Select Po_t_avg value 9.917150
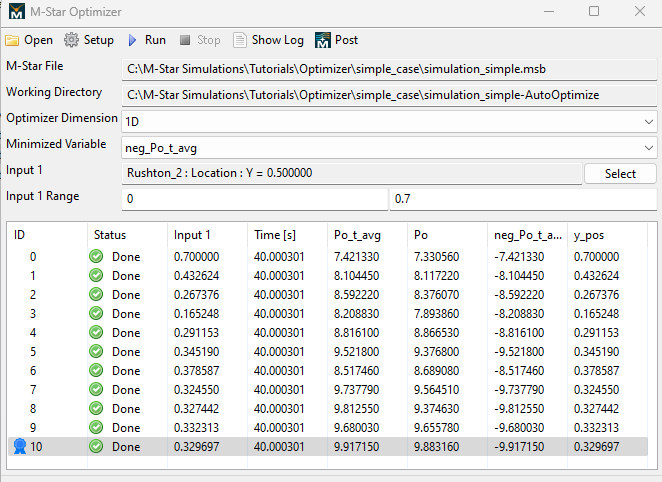Screen dimensions: 662x482 pos(356,447)
